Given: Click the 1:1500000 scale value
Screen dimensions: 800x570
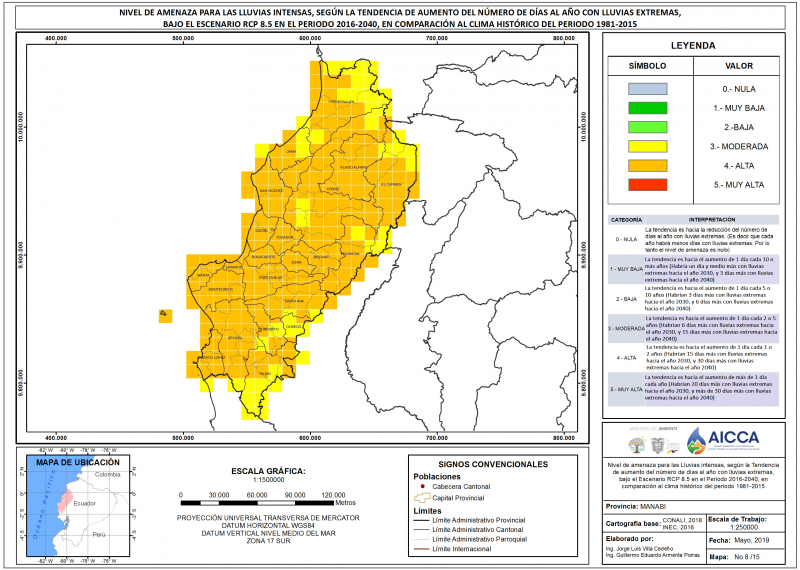Looking at the screenshot, I should pyautogui.click(x=268, y=480).
